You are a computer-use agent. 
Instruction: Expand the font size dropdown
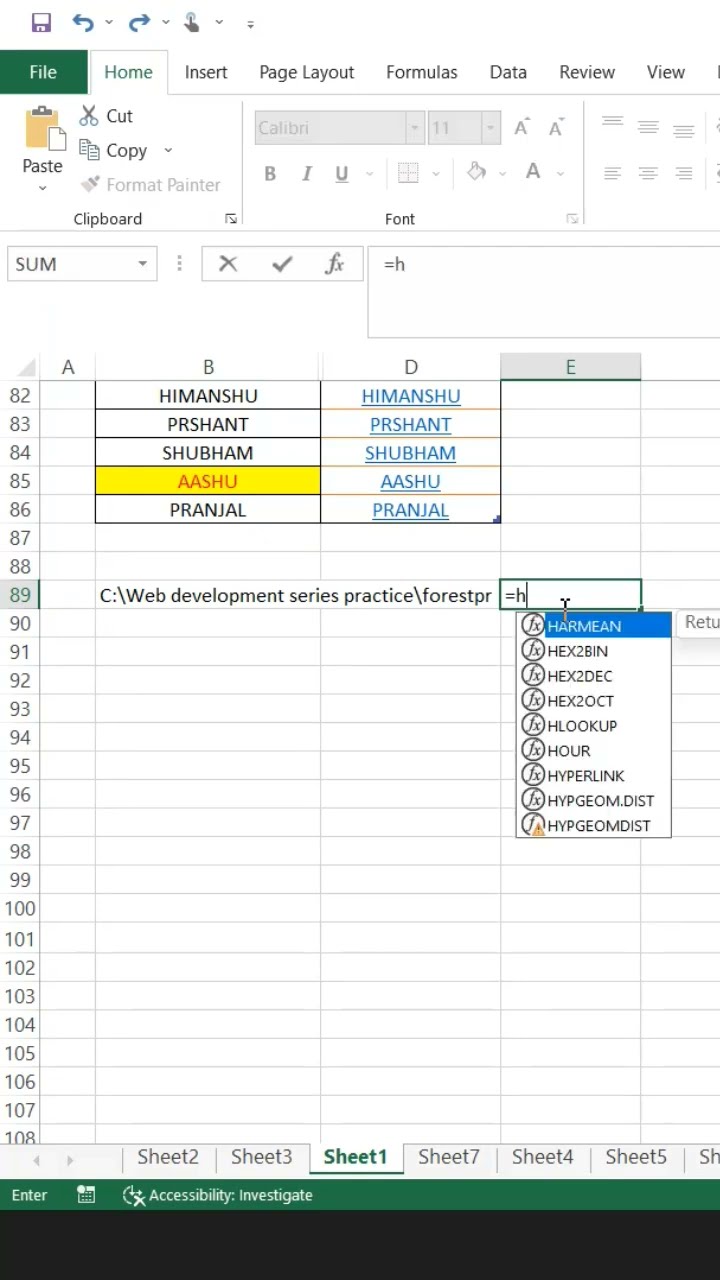pyautogui.click(x=490, y=128)
